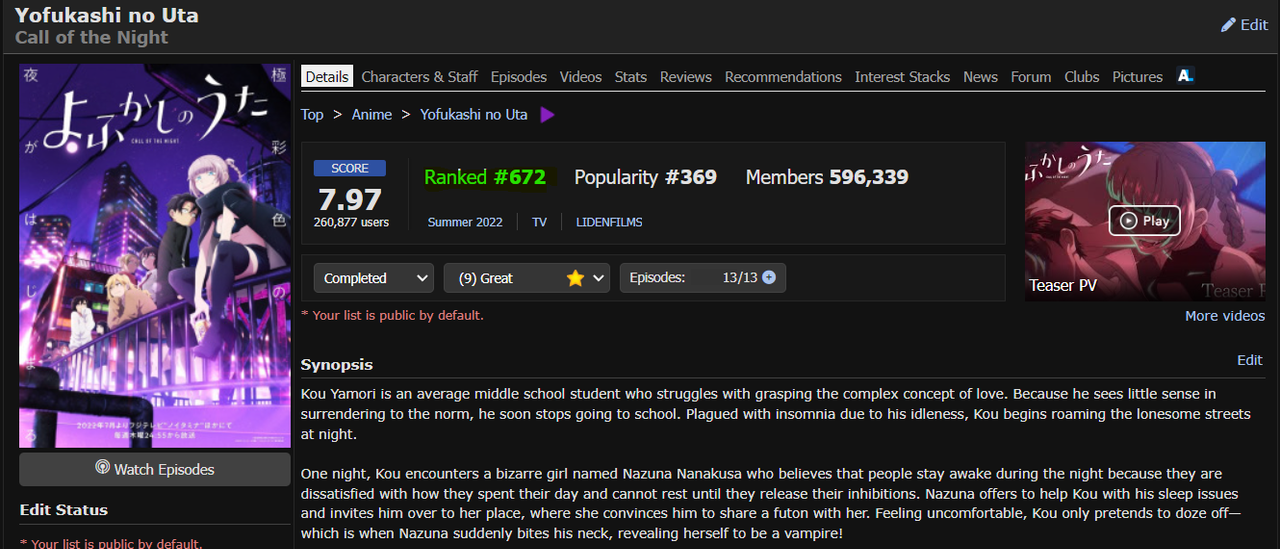Click the Watch Episodes button

155,469
